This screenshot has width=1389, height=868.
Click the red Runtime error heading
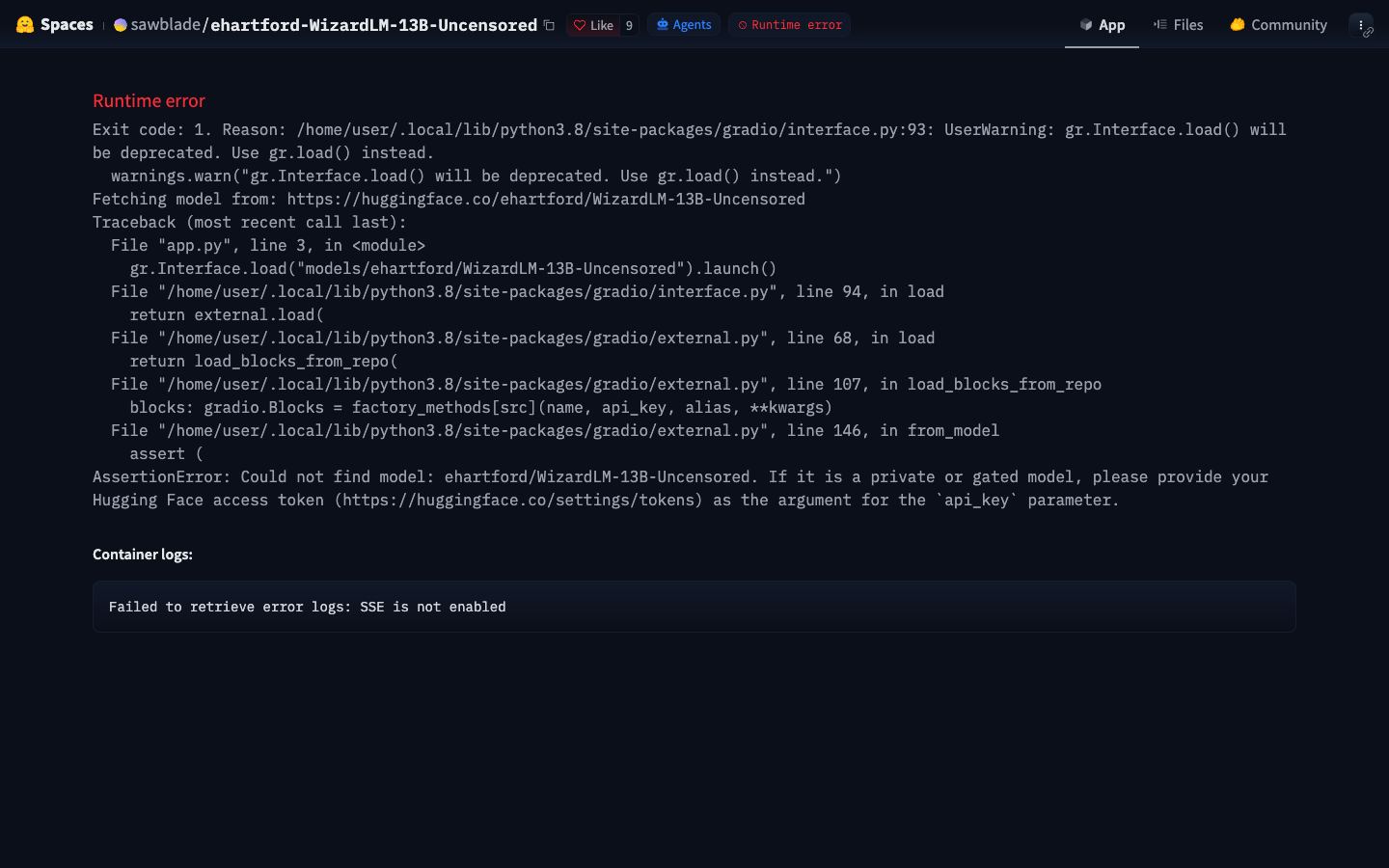point(149,101)
